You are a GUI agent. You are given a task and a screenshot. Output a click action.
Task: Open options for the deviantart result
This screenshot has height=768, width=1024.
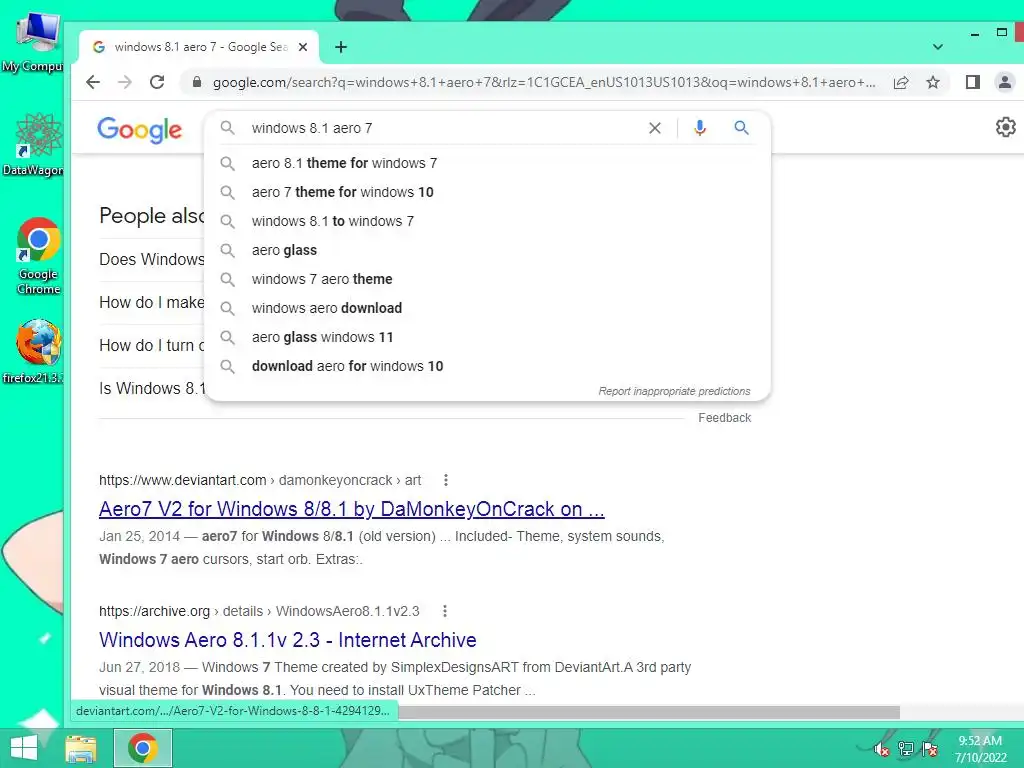click(446, 480)
